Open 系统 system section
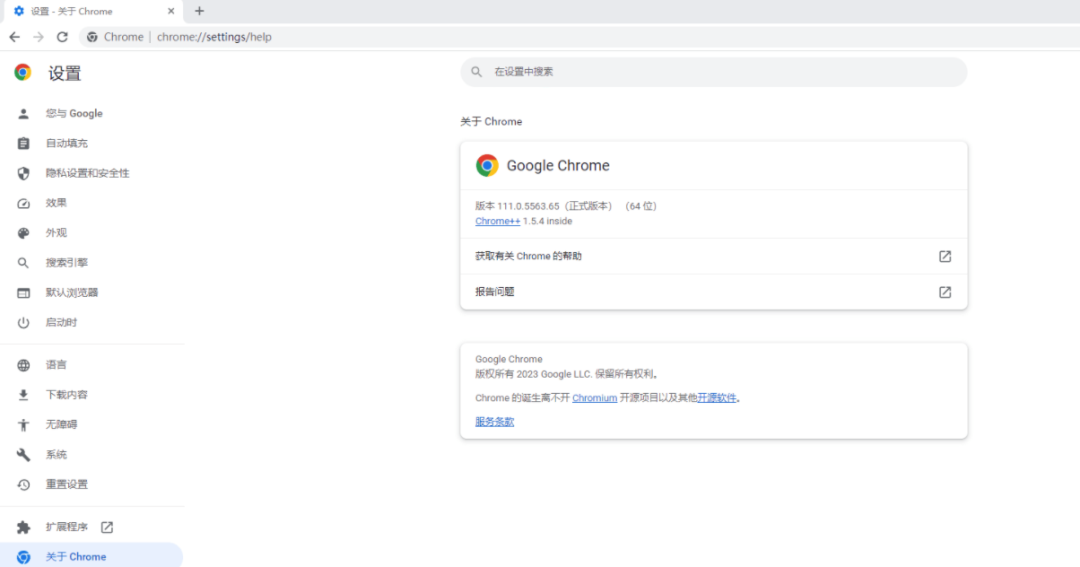 (x=92, y=455)
